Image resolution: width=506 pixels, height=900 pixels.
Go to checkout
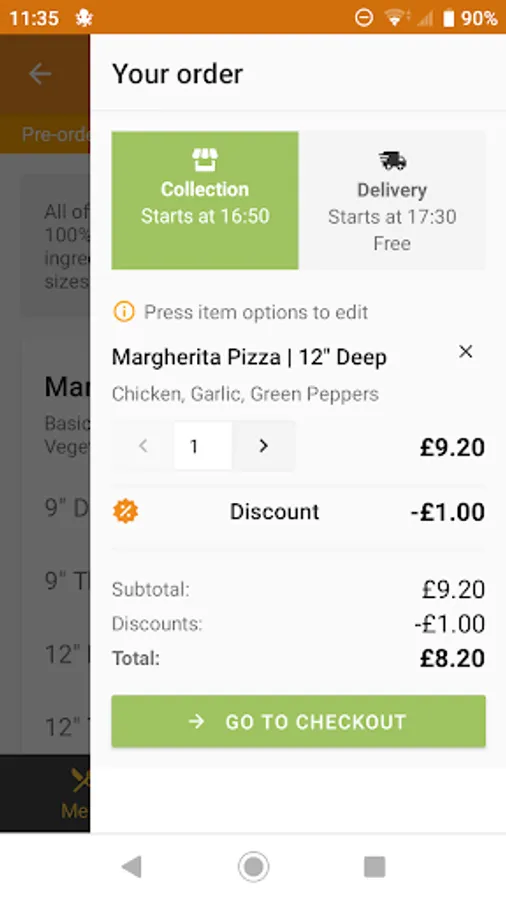click(298, 721)
